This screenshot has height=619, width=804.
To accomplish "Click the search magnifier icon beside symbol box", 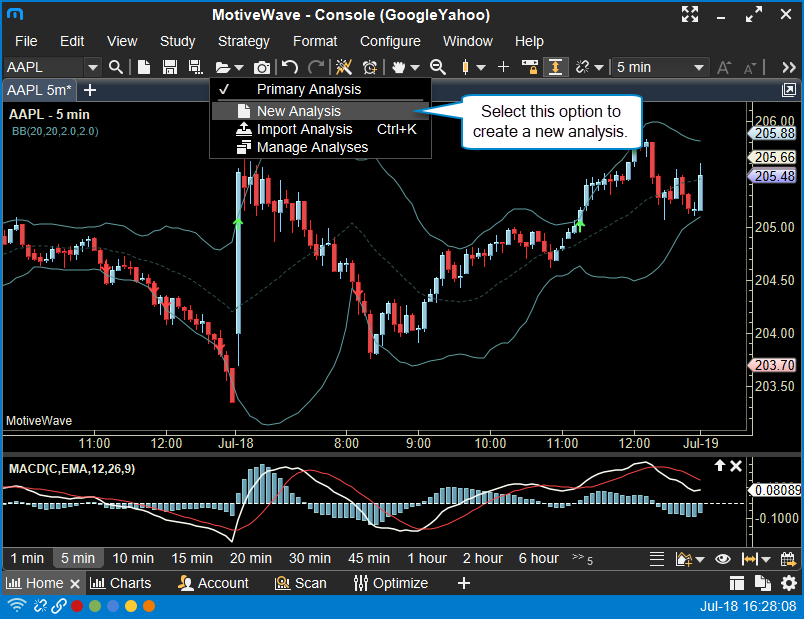I will [x=116, y=67].
